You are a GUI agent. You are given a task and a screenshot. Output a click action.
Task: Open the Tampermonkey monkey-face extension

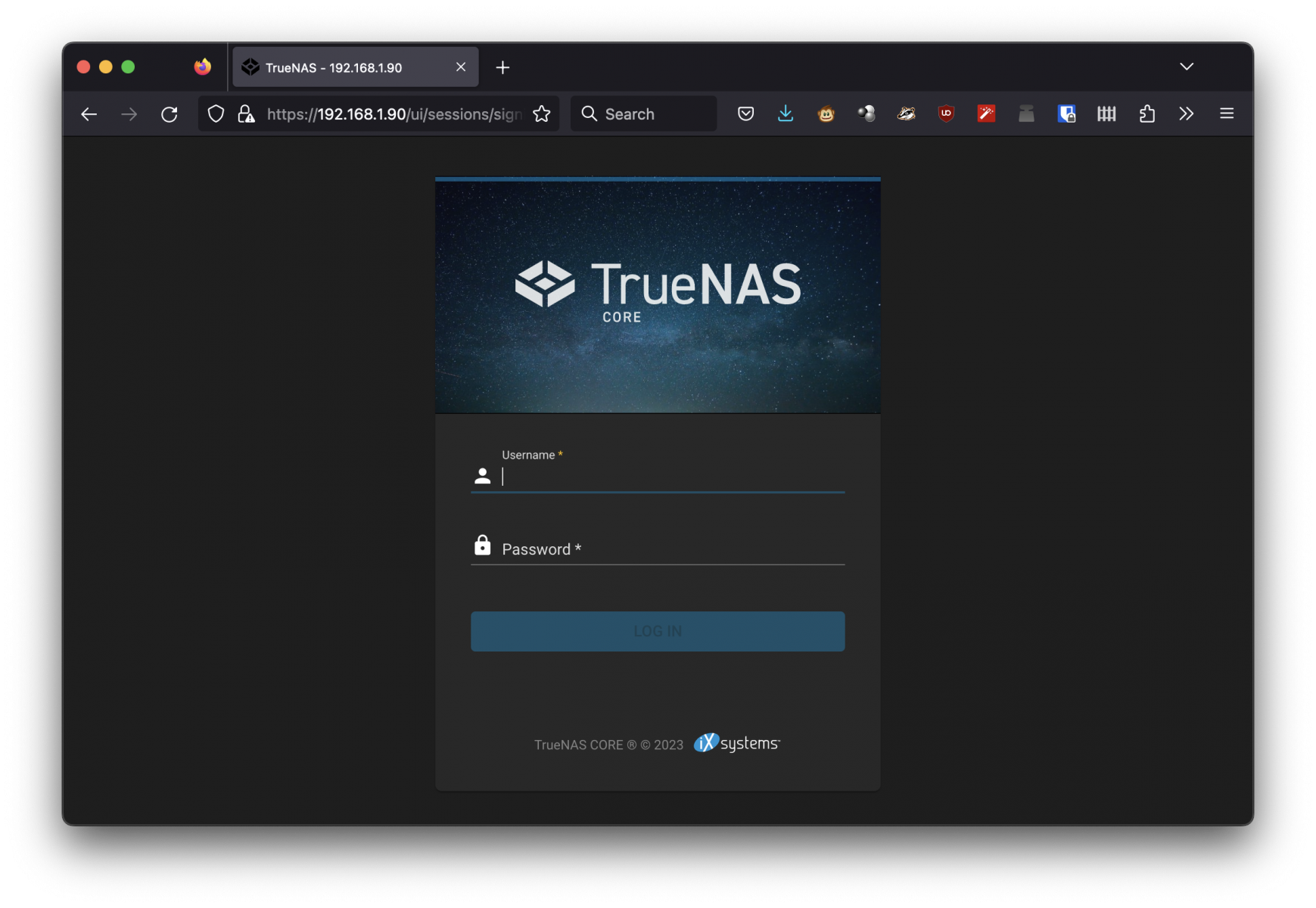tap(826, 114)
